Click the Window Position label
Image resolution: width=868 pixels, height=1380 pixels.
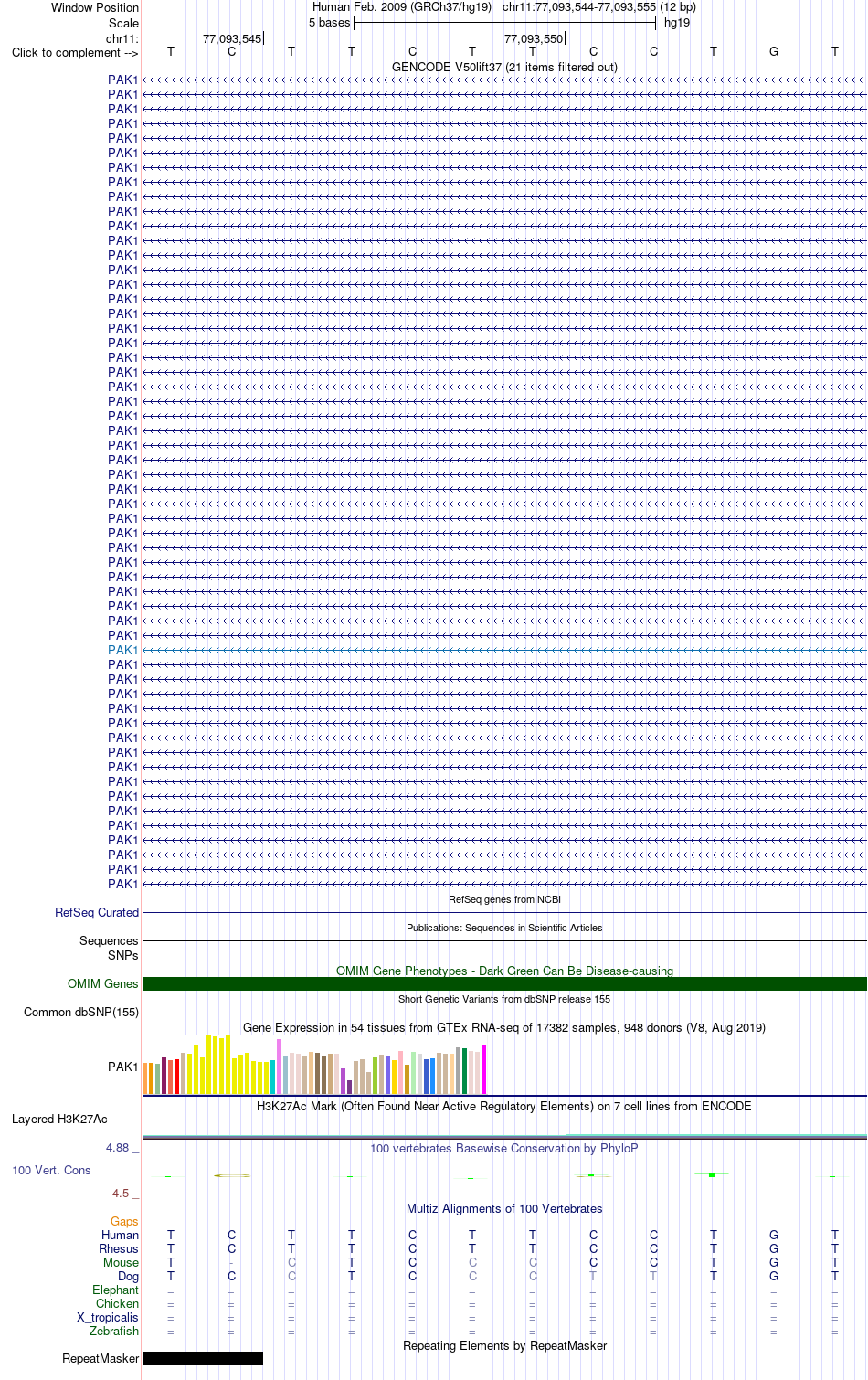pos(95,7)
